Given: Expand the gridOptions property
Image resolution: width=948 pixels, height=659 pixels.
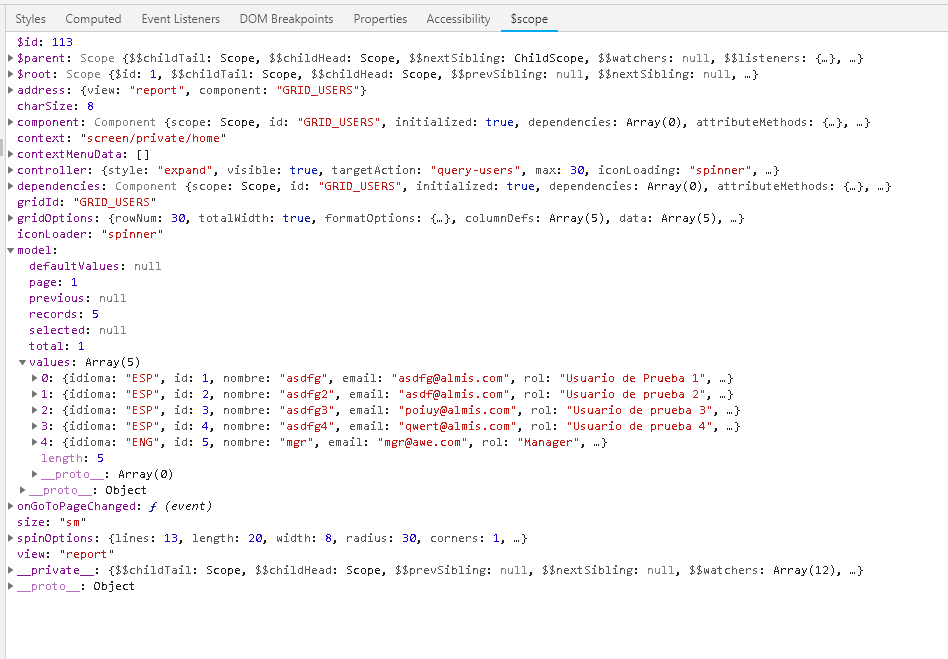Looking at the screenshot, I should 11,219.
